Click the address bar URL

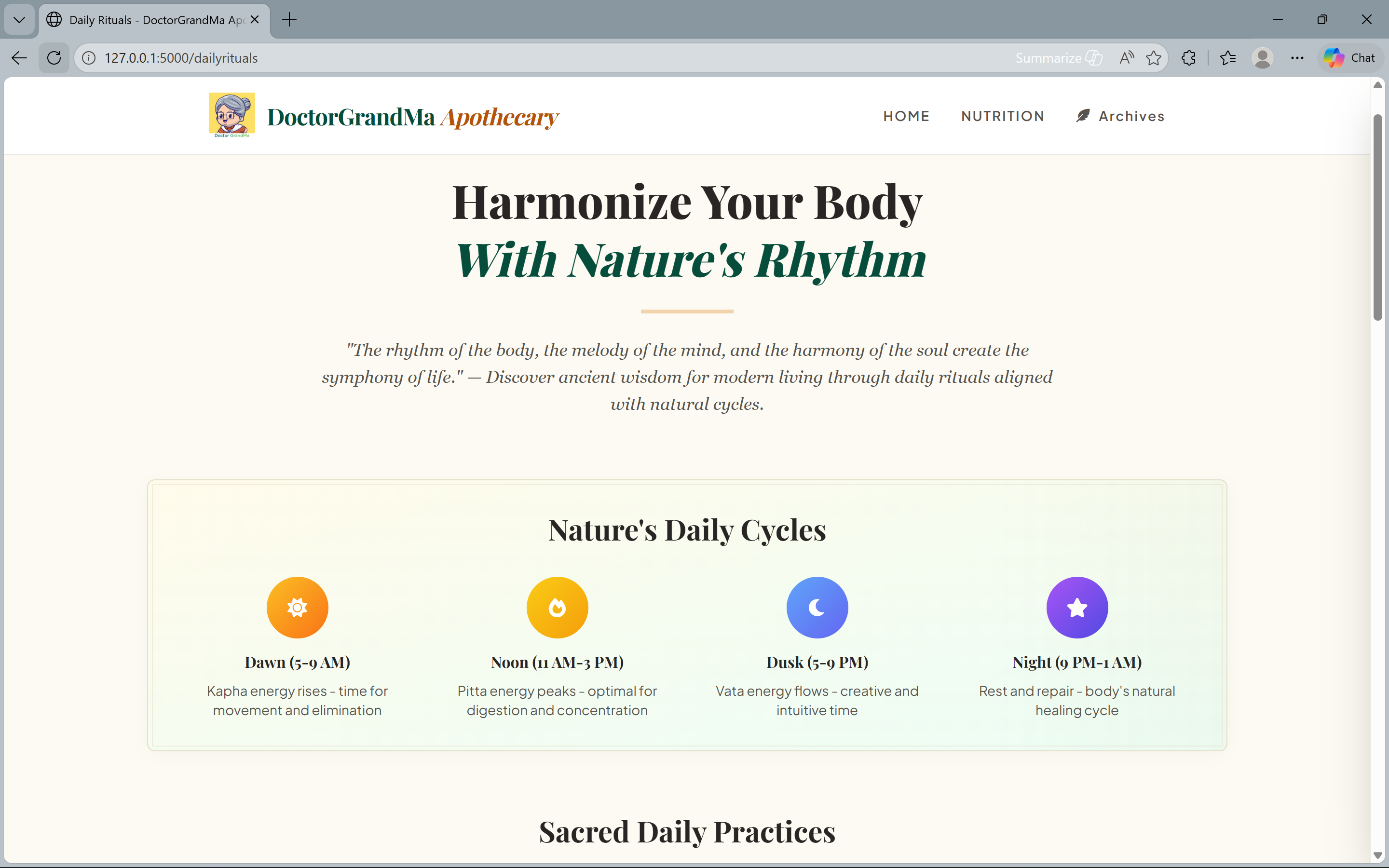[181, 58]
